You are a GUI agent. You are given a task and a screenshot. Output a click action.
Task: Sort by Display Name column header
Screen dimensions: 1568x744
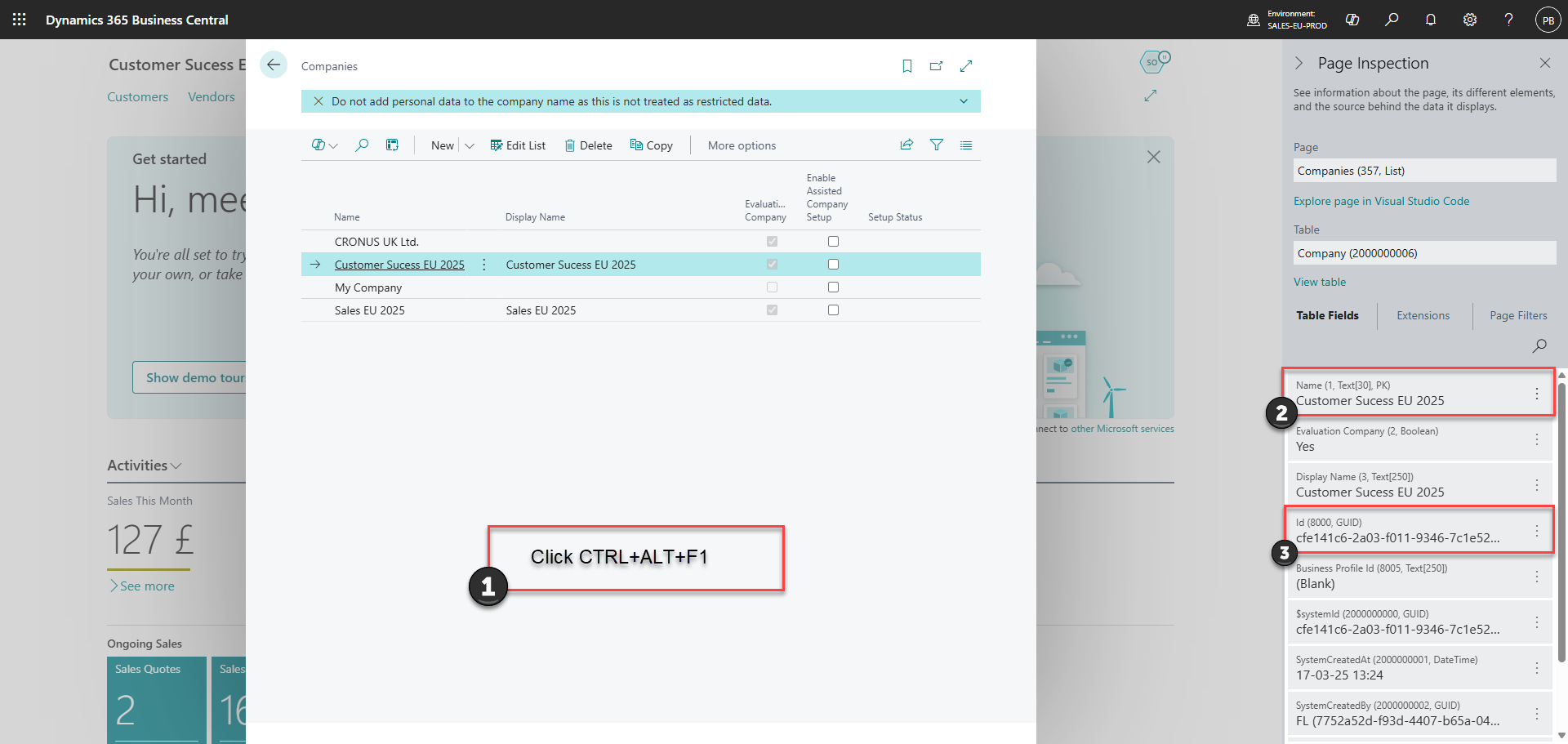point(535,217)
